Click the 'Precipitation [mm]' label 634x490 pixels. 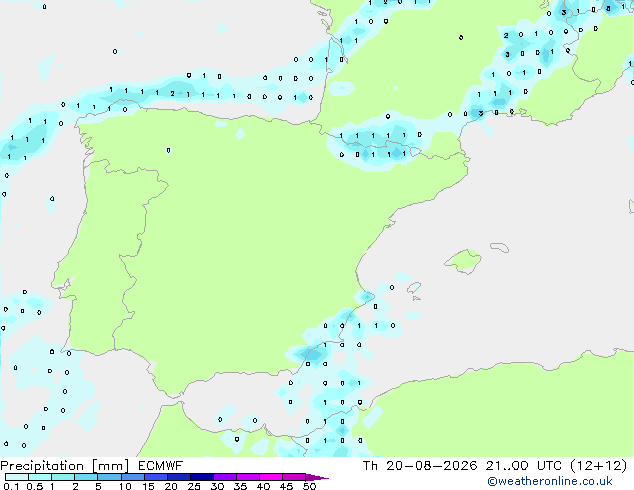point(65,466)
